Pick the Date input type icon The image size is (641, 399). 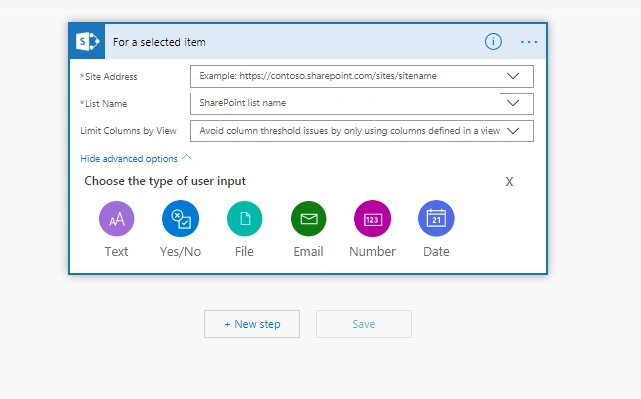[x=436, y=219]
